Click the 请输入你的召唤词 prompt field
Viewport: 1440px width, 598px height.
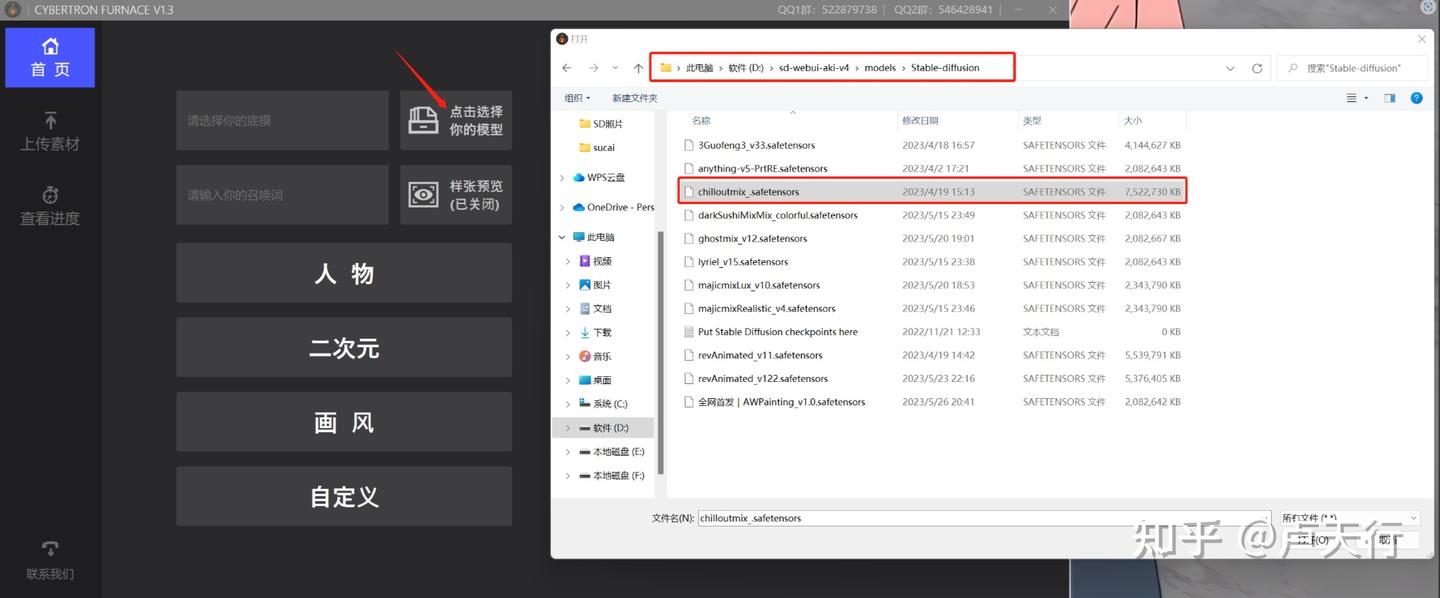pos(282,195)
